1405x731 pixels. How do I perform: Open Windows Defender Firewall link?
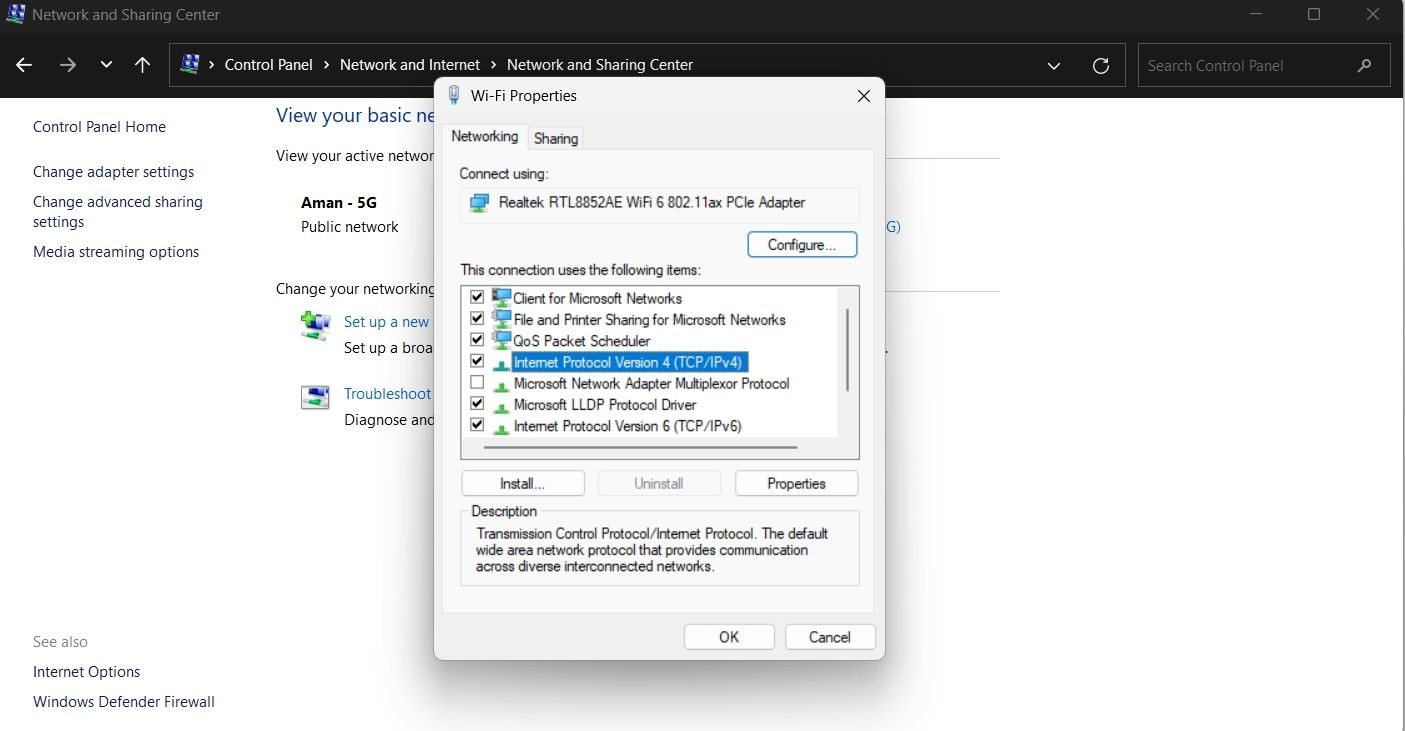(124, 702)
